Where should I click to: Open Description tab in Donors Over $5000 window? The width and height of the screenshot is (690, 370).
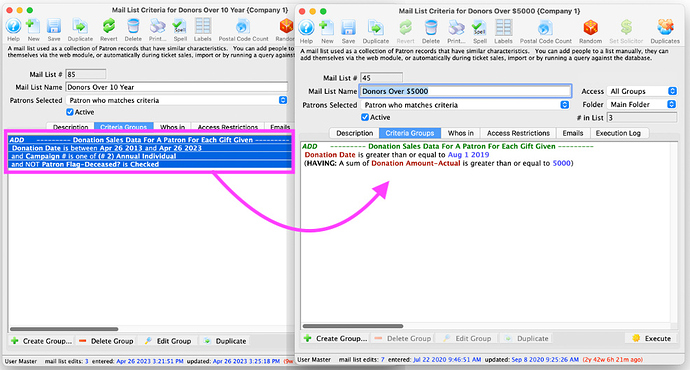(354, 133)
